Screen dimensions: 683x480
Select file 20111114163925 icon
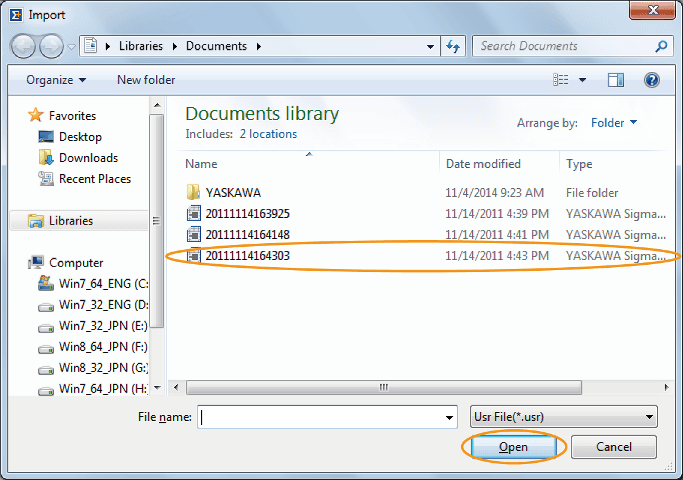coord(194,213)
